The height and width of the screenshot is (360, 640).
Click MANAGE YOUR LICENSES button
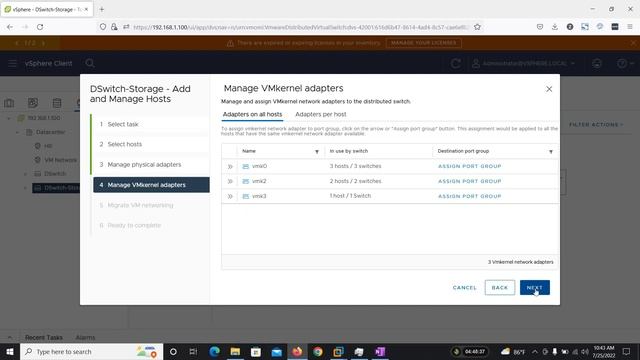[x=424, y=43]
